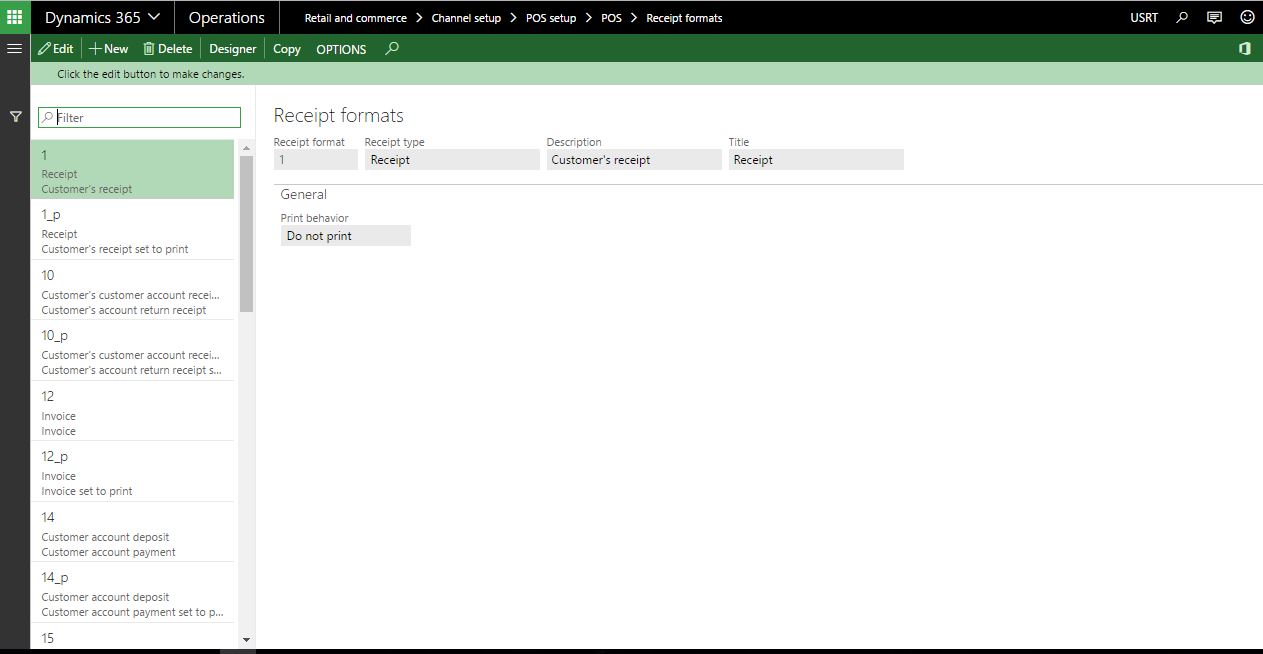Open the Print behavior dropdown field
Image resolution: width=1263 pixels, height=654 pixels.
tap(345, 236)
